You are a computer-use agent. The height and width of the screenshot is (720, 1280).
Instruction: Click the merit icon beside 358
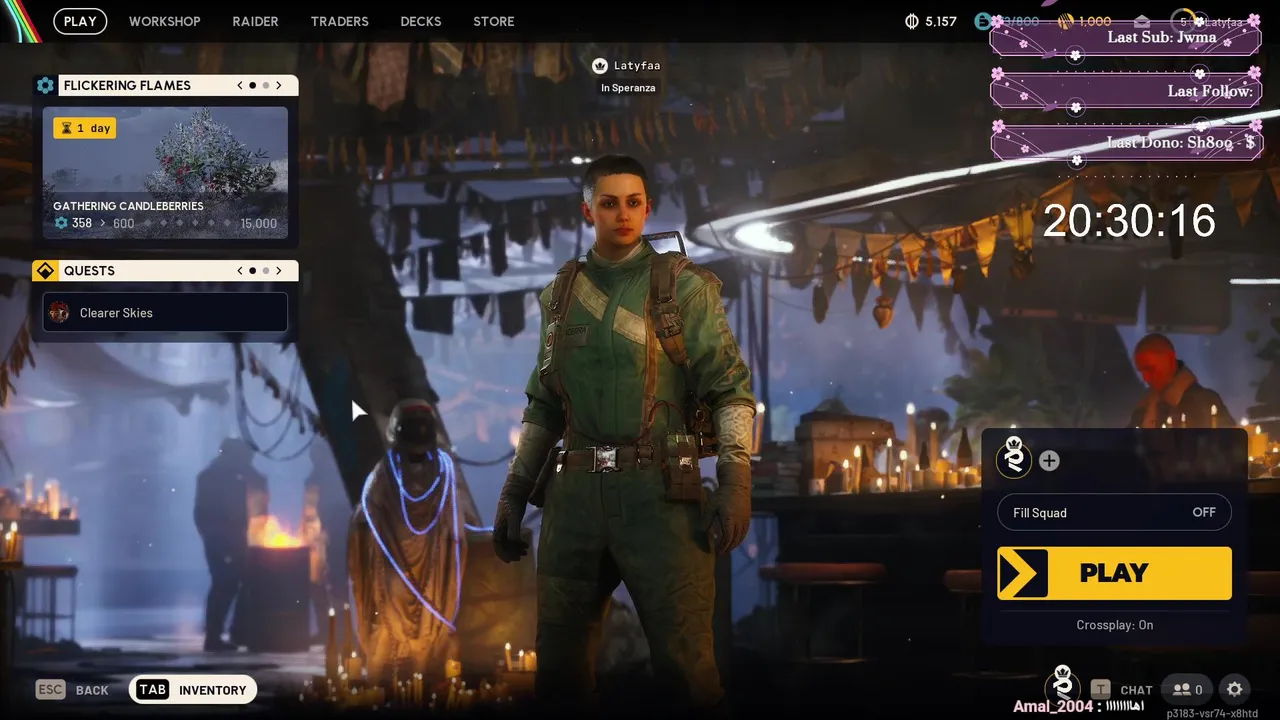(61, 223)
